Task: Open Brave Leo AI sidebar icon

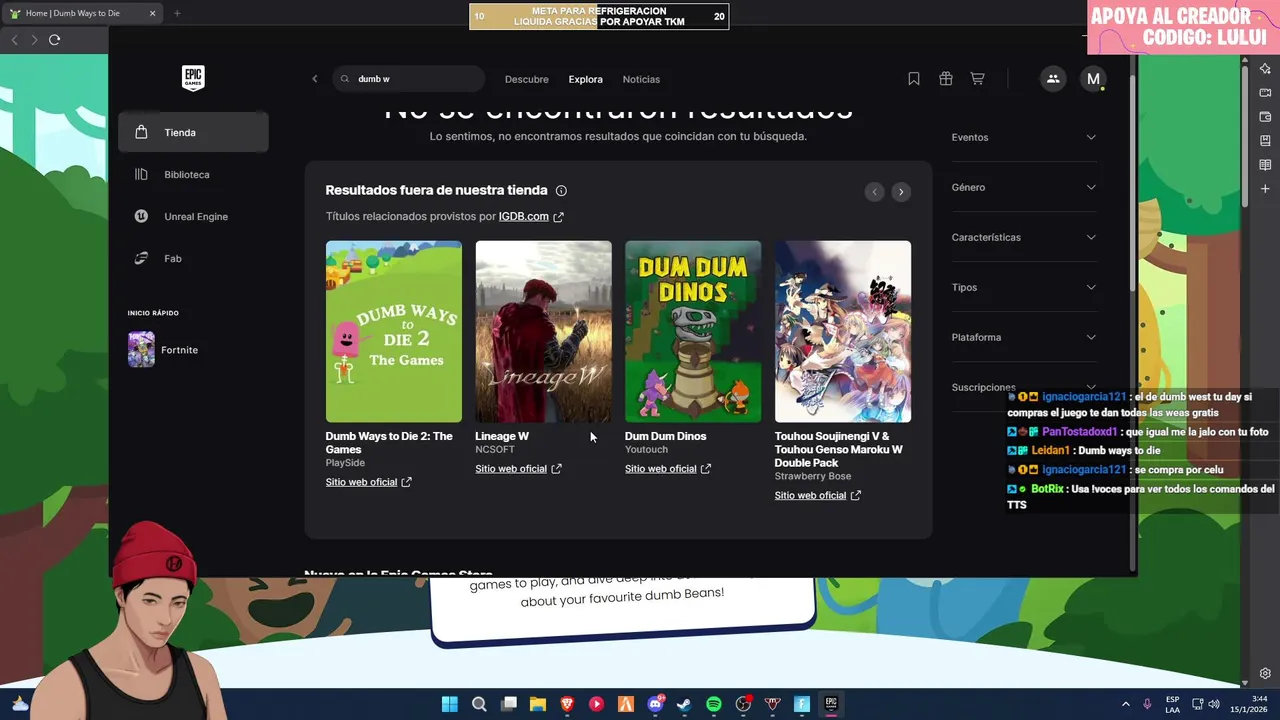Action: pyautogui.click(x=1265, y=69)
